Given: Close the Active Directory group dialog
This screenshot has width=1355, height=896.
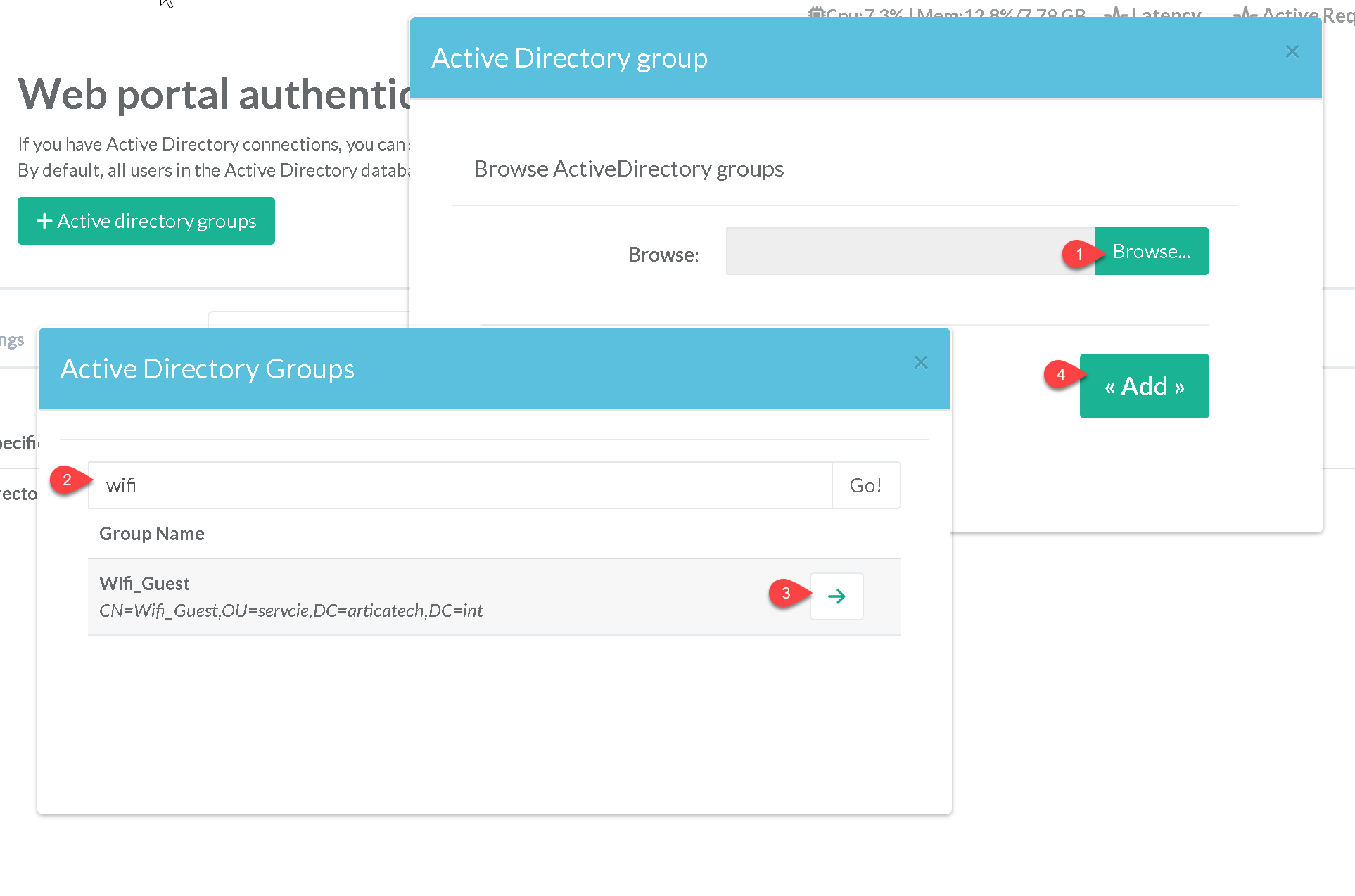Looking at the screenshot, I should (x=1292, y=52).
